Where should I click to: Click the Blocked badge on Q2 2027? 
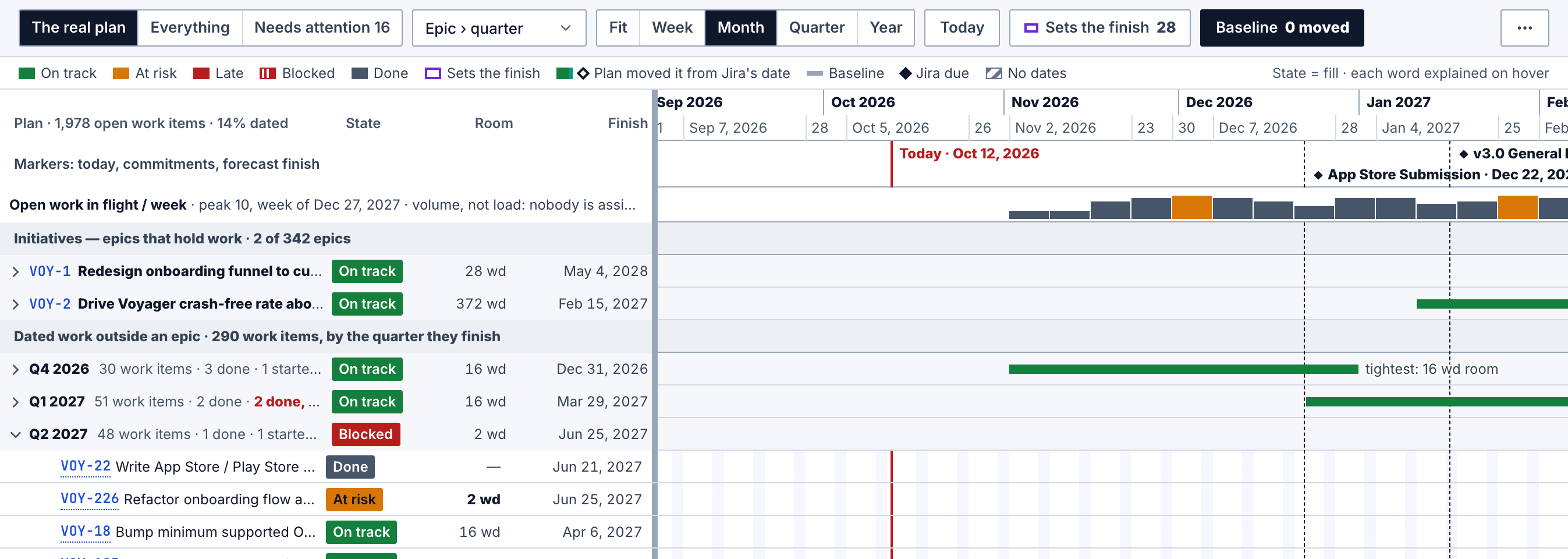point(366,435)
